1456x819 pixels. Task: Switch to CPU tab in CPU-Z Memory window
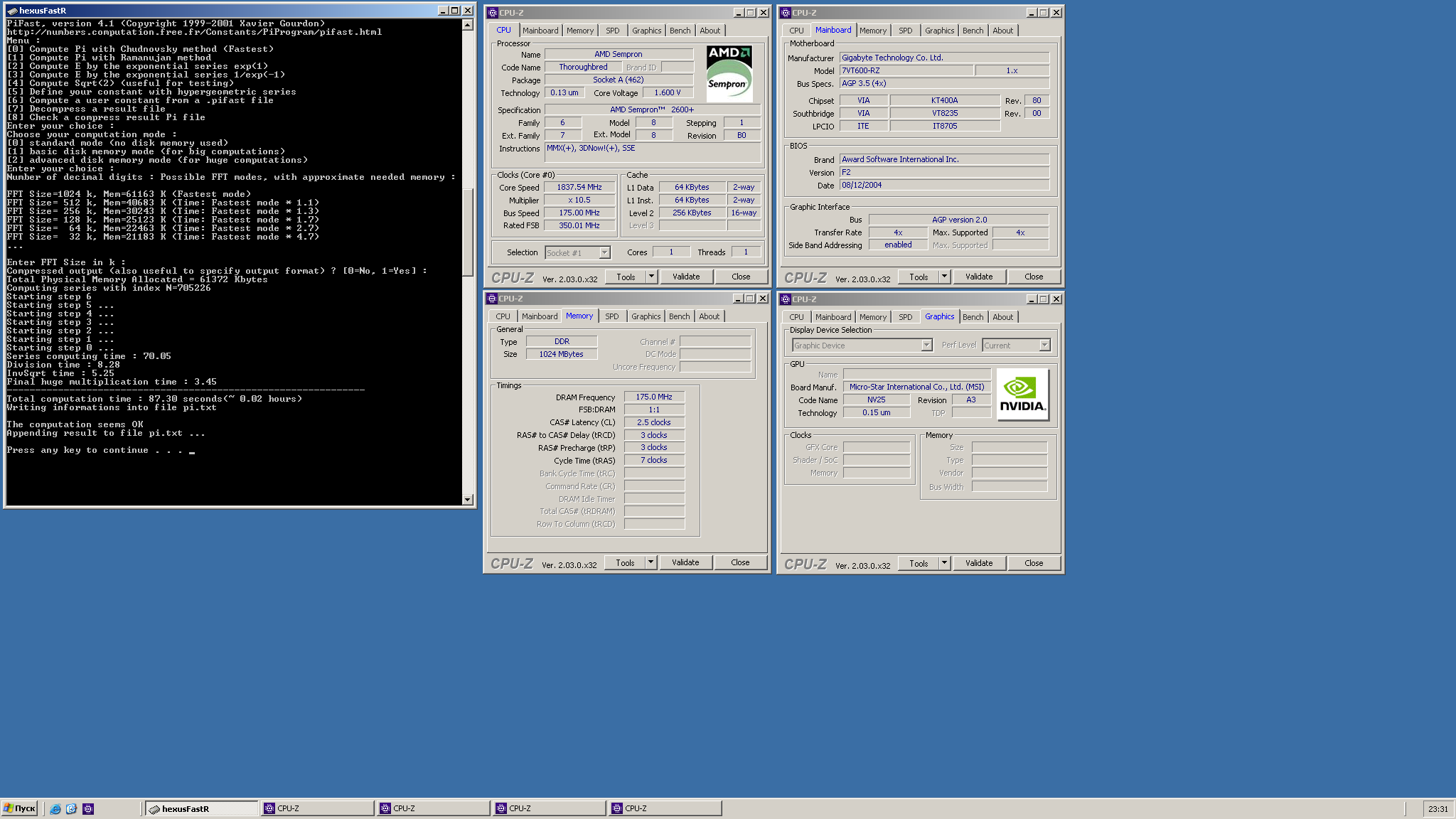click(x=503, y=316)
